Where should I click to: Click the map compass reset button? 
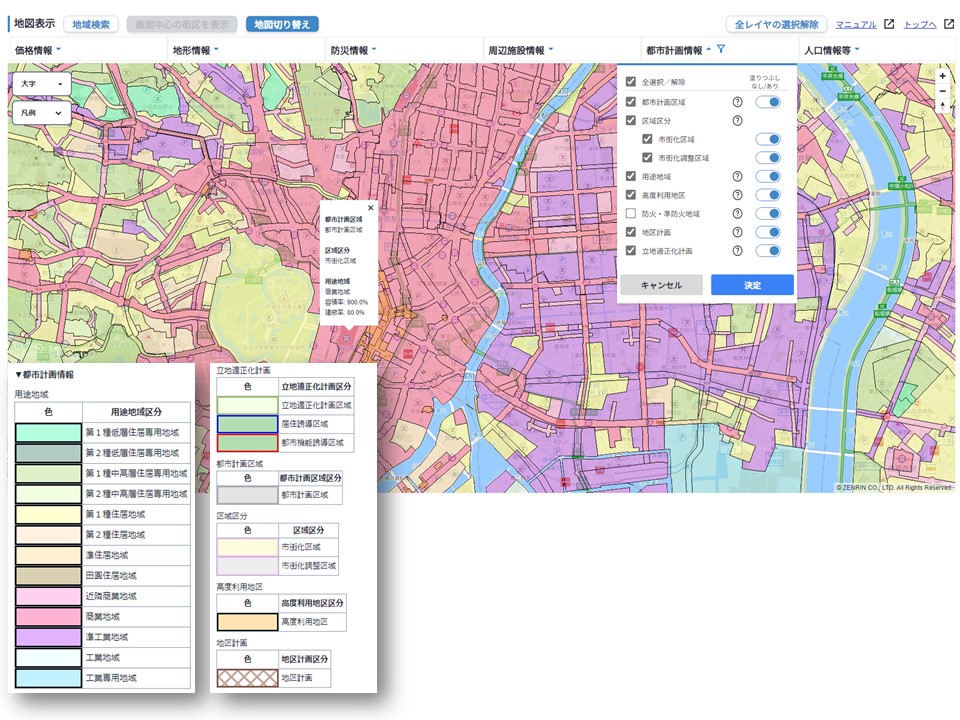tap(942, 107)
